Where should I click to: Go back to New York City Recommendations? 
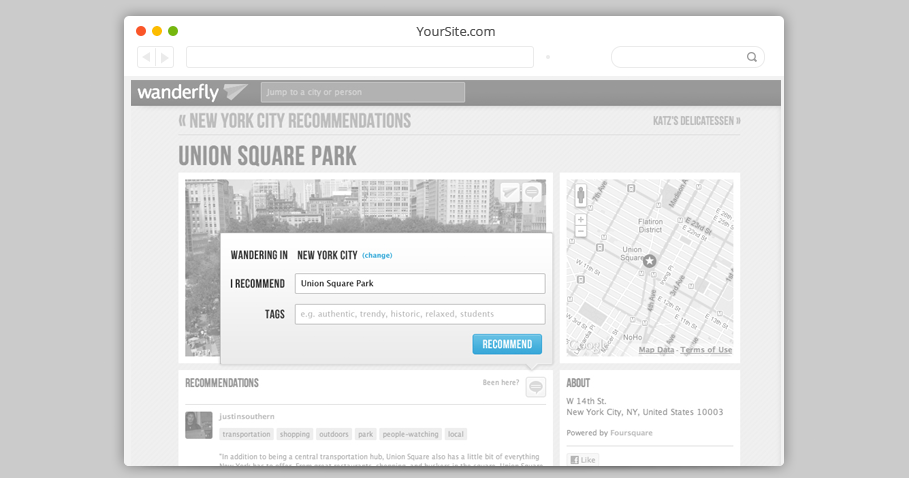coord(295,121)
